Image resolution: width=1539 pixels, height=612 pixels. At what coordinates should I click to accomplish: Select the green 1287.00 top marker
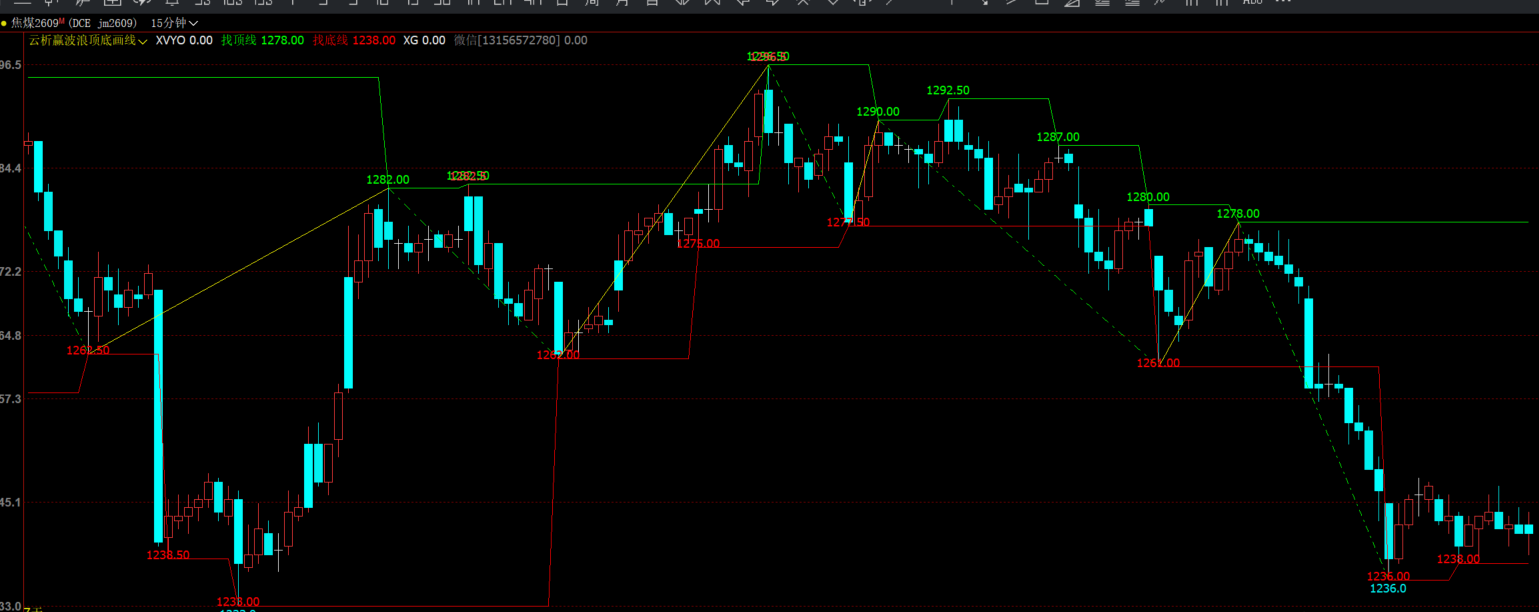tap(1058, 137)
